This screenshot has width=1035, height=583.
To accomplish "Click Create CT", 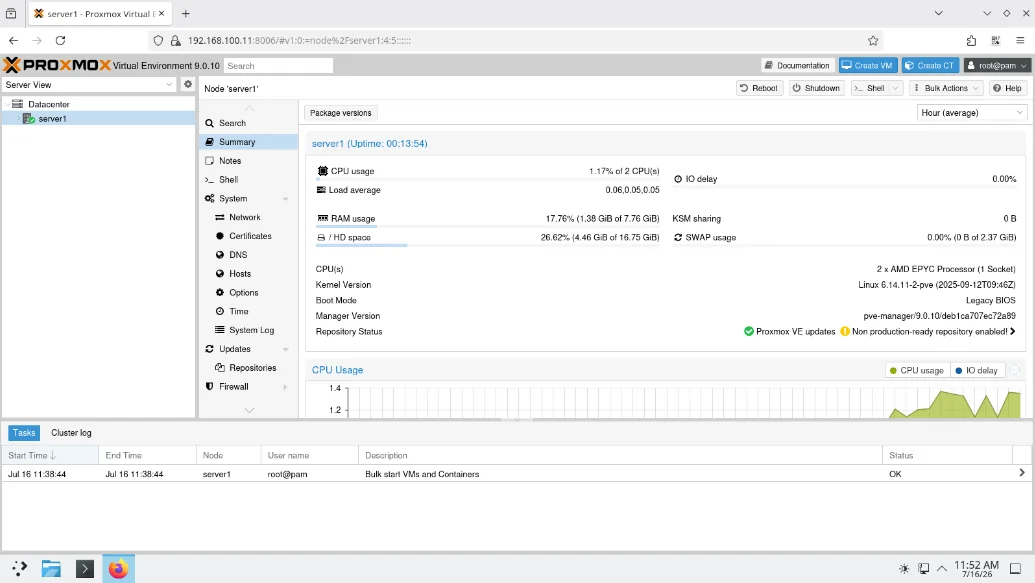I will (930, 65).
